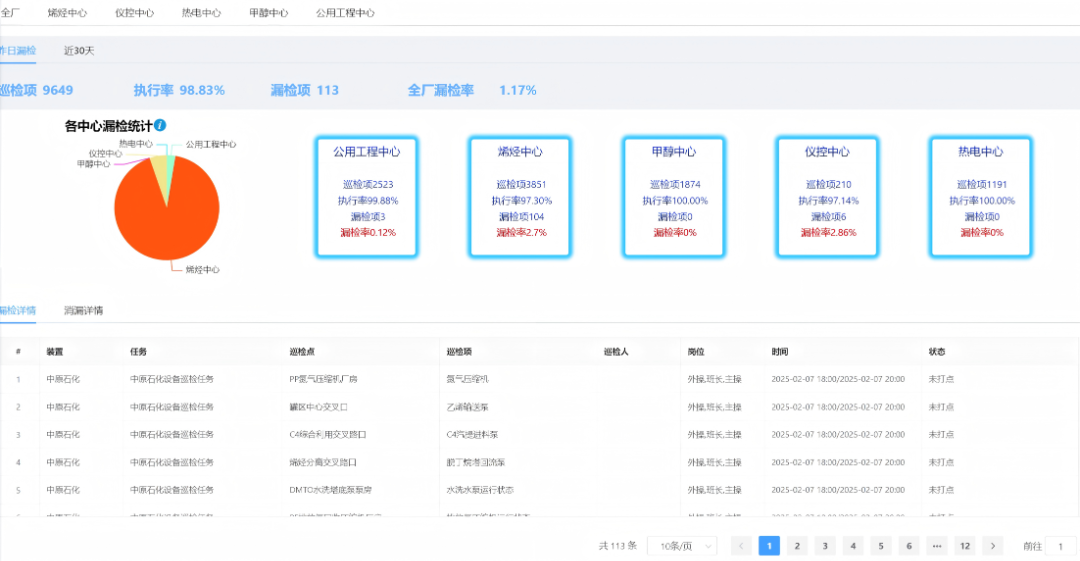Click the 巡检人 column header
This screenshot has height=561, width=1080.
(x=616, y=351)
